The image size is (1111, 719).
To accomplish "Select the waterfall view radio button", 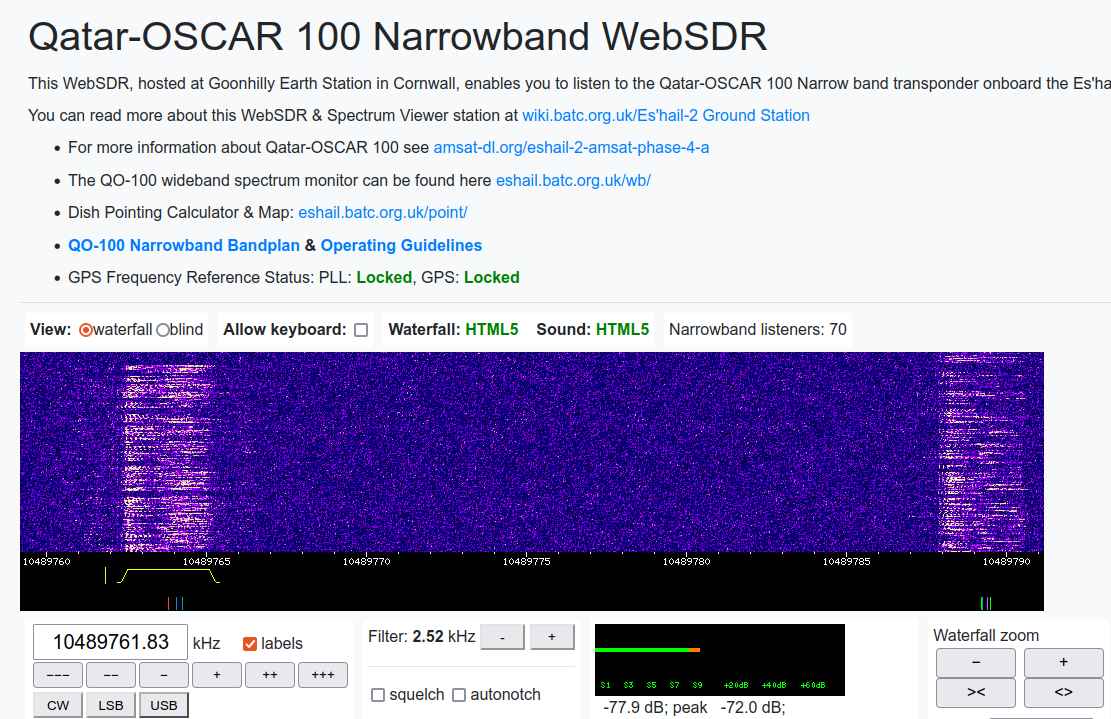I will [x=86, y=330].
